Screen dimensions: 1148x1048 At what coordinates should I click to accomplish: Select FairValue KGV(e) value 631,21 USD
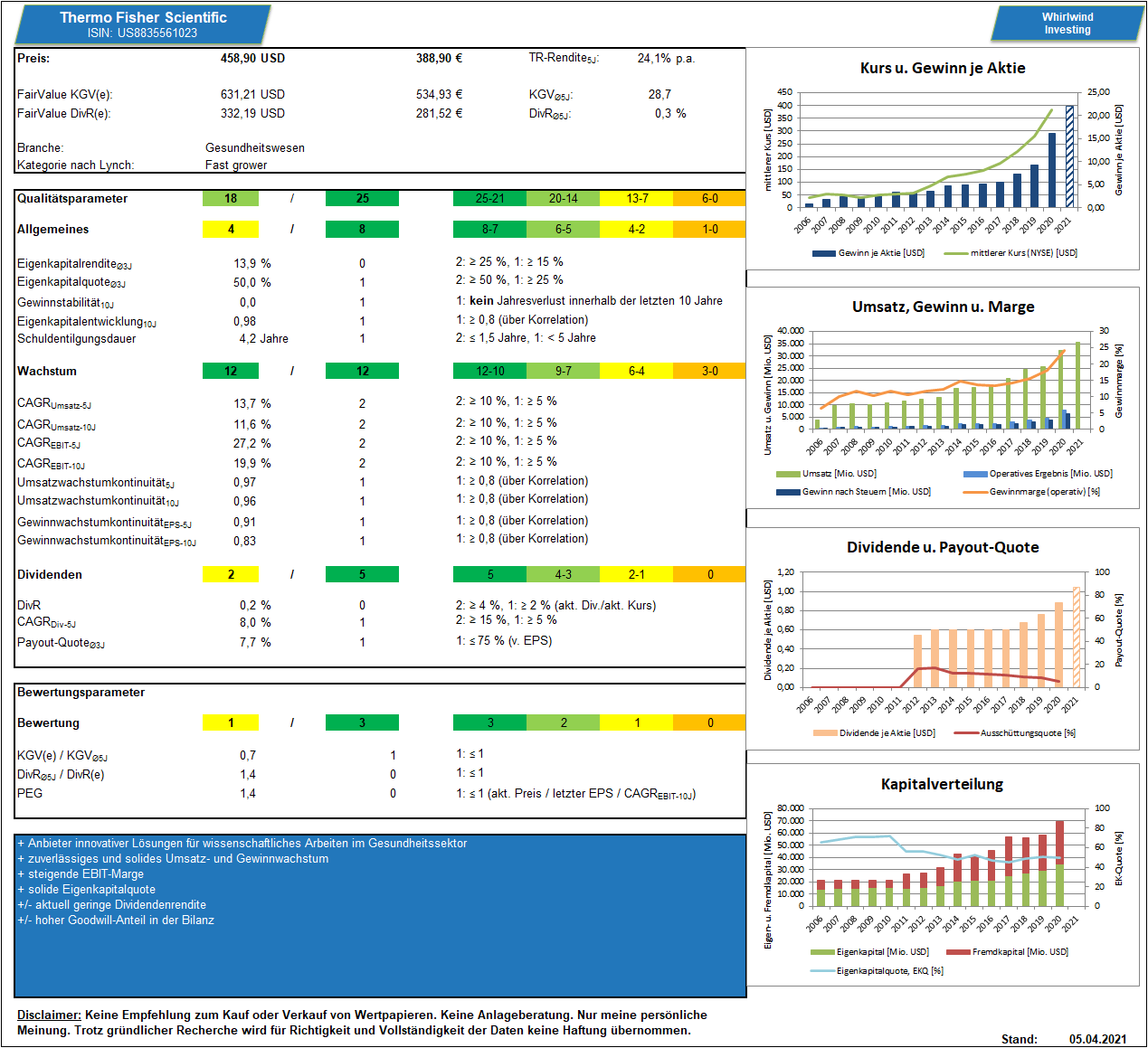[x=252, y=94]
